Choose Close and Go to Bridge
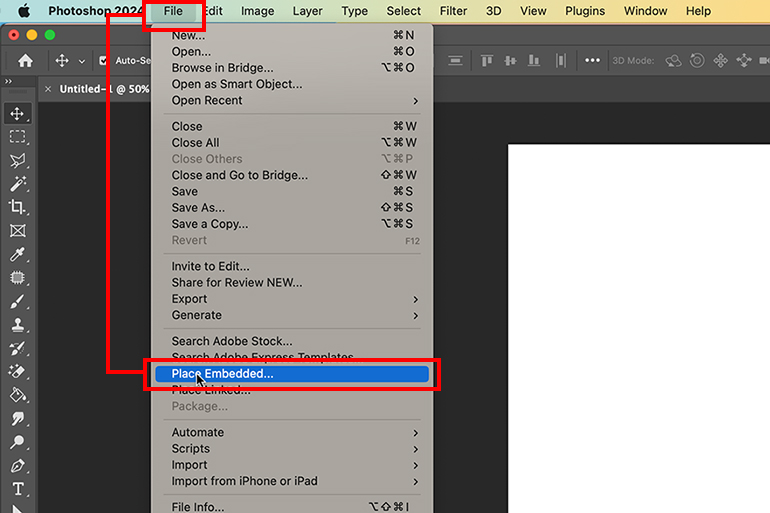 293,175
